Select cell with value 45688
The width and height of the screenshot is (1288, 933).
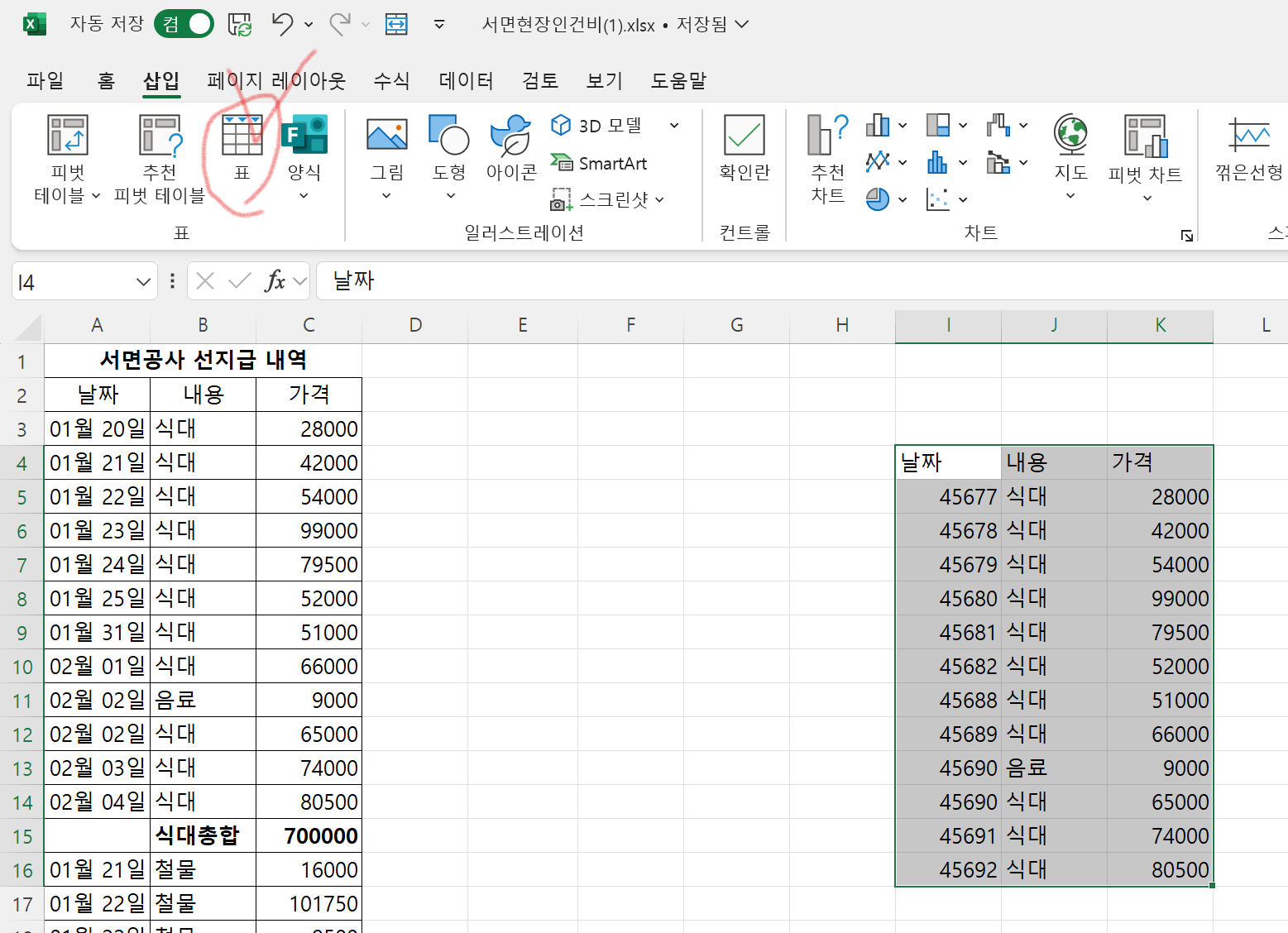point(948,700)
